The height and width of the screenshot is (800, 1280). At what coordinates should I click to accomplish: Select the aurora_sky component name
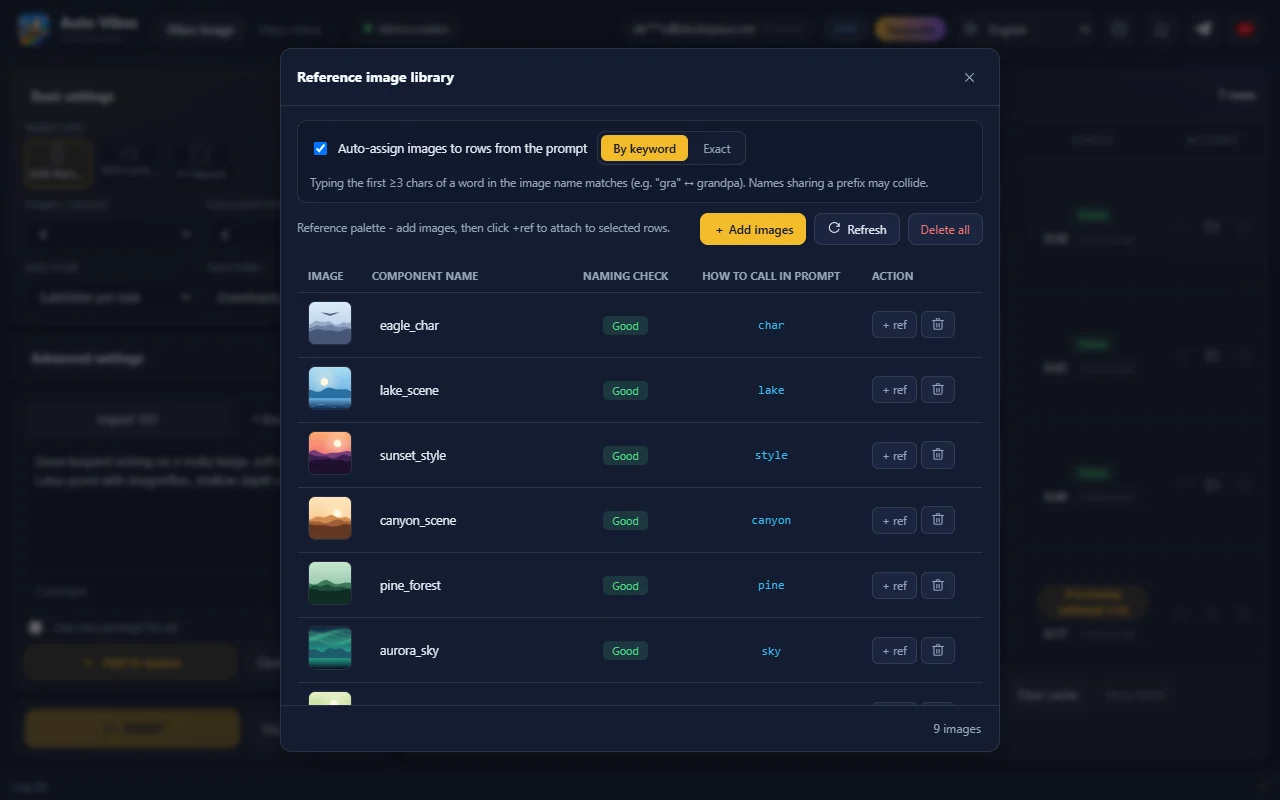(409, 650)
